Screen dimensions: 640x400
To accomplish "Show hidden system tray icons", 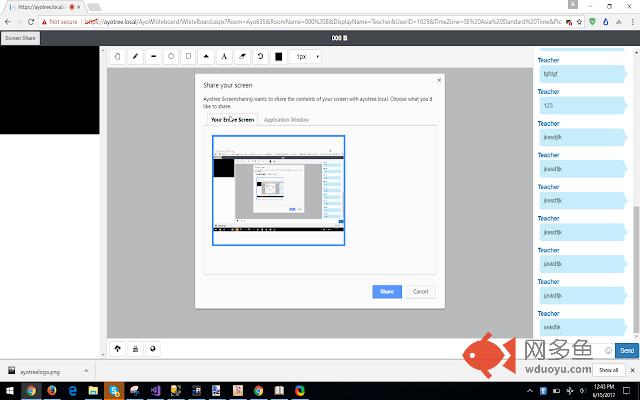I will 530,391.
